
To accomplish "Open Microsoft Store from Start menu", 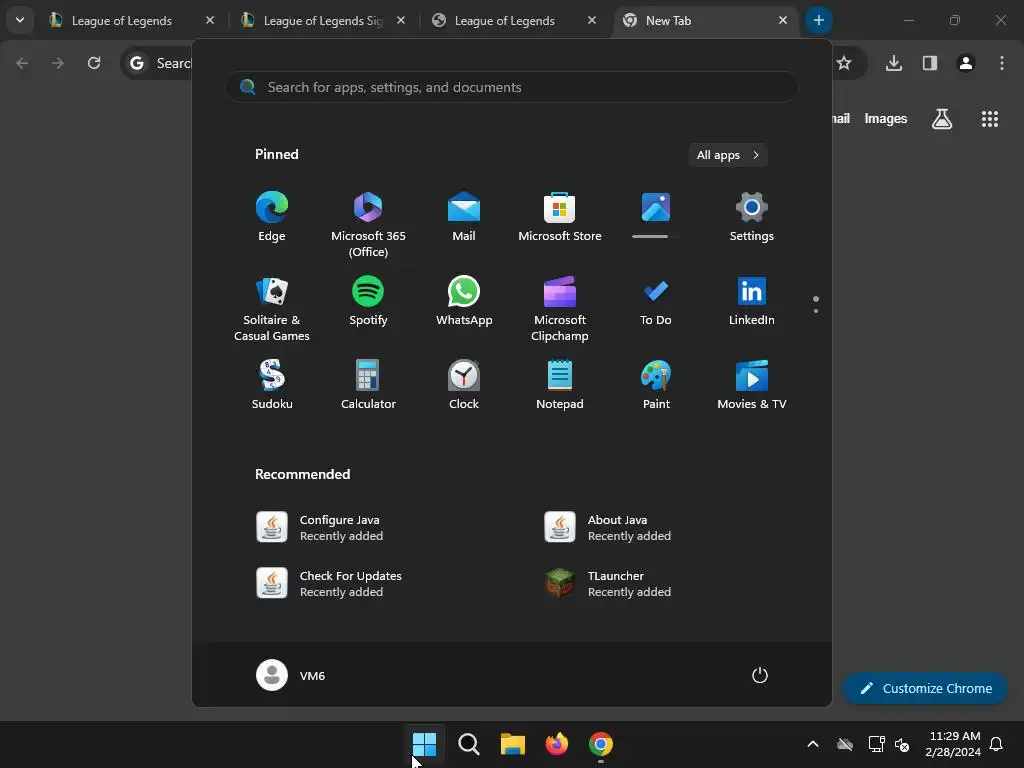I will (x=560, y=218).
